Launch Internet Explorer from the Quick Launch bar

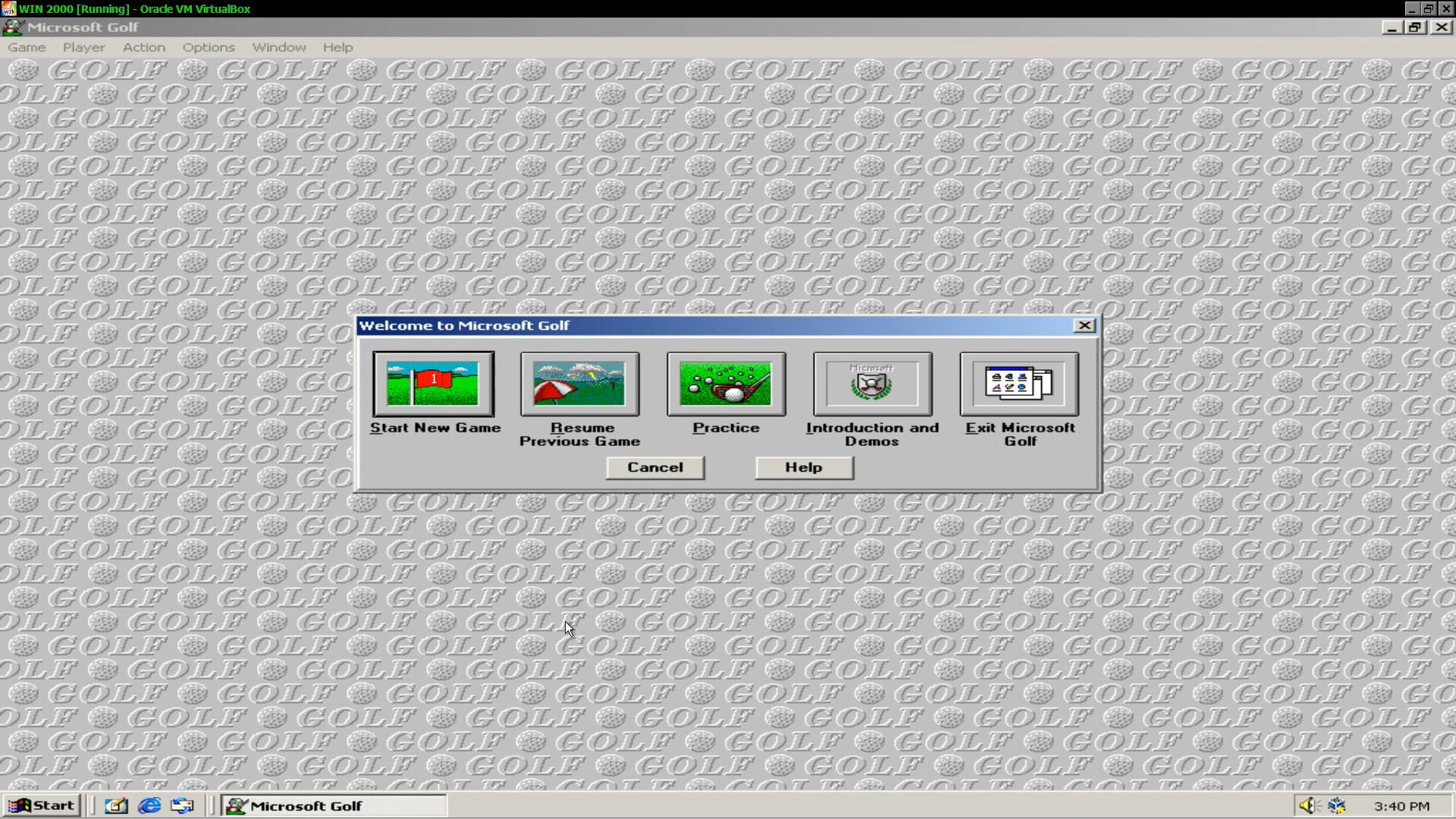149,805
